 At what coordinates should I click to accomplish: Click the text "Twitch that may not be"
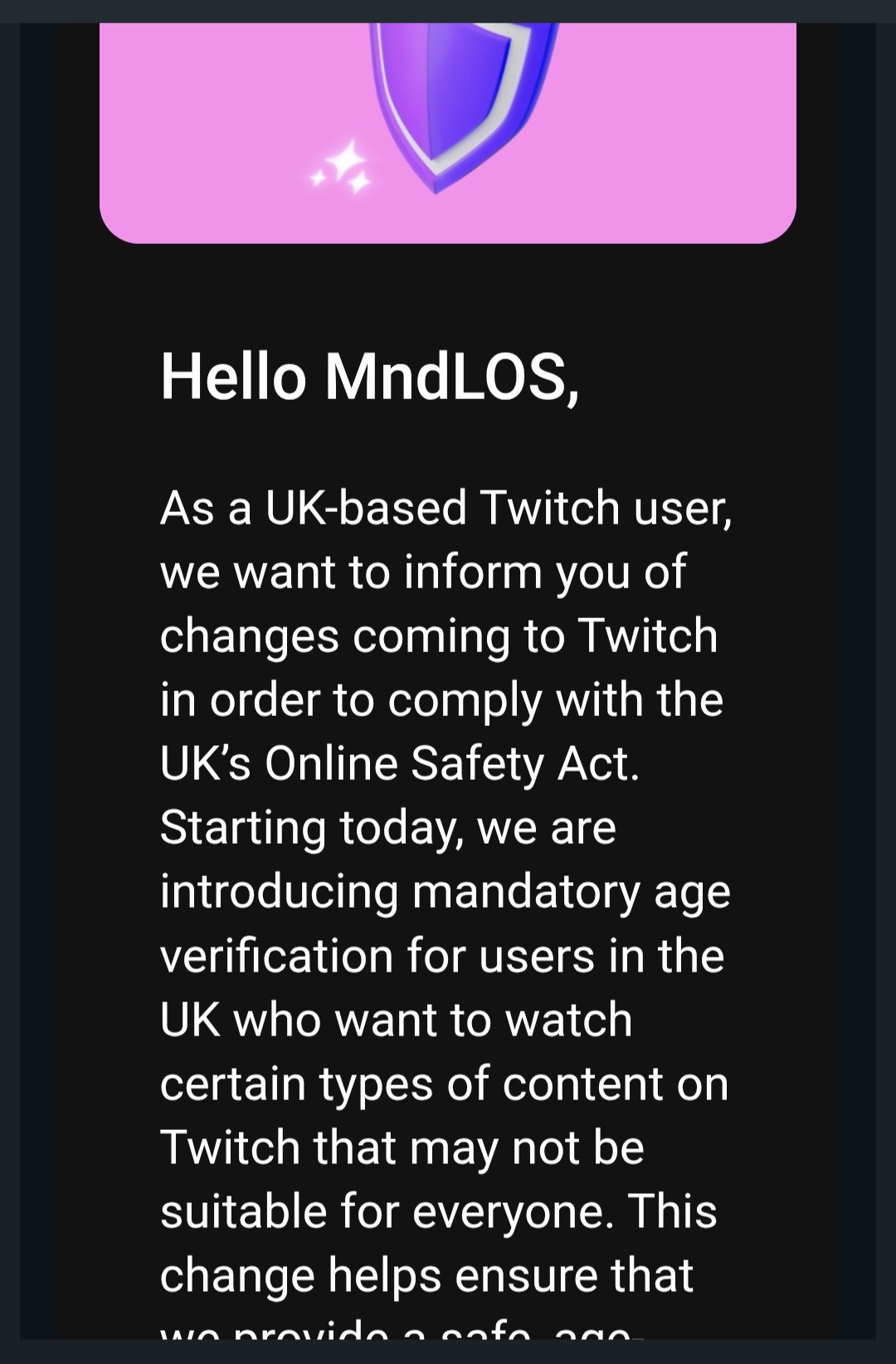coord(402,1147)
